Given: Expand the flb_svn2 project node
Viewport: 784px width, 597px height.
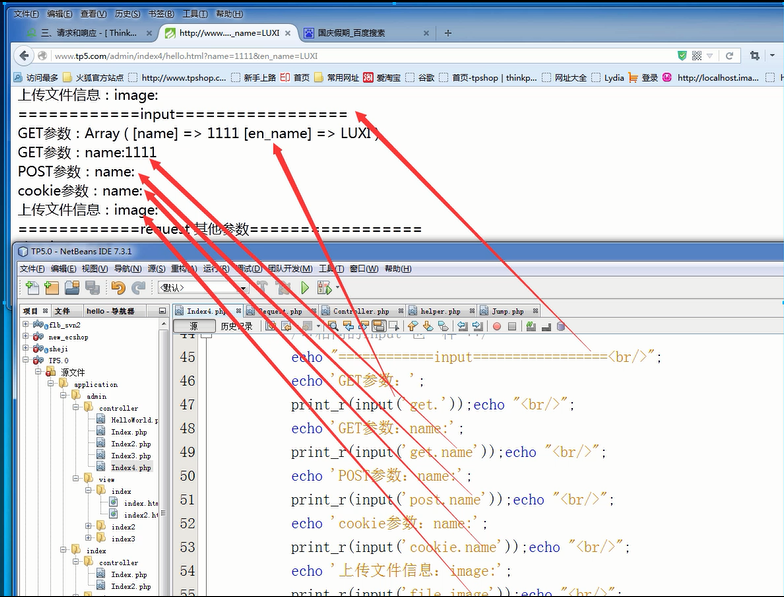Looking at the screenshot, I should (26, 324).
